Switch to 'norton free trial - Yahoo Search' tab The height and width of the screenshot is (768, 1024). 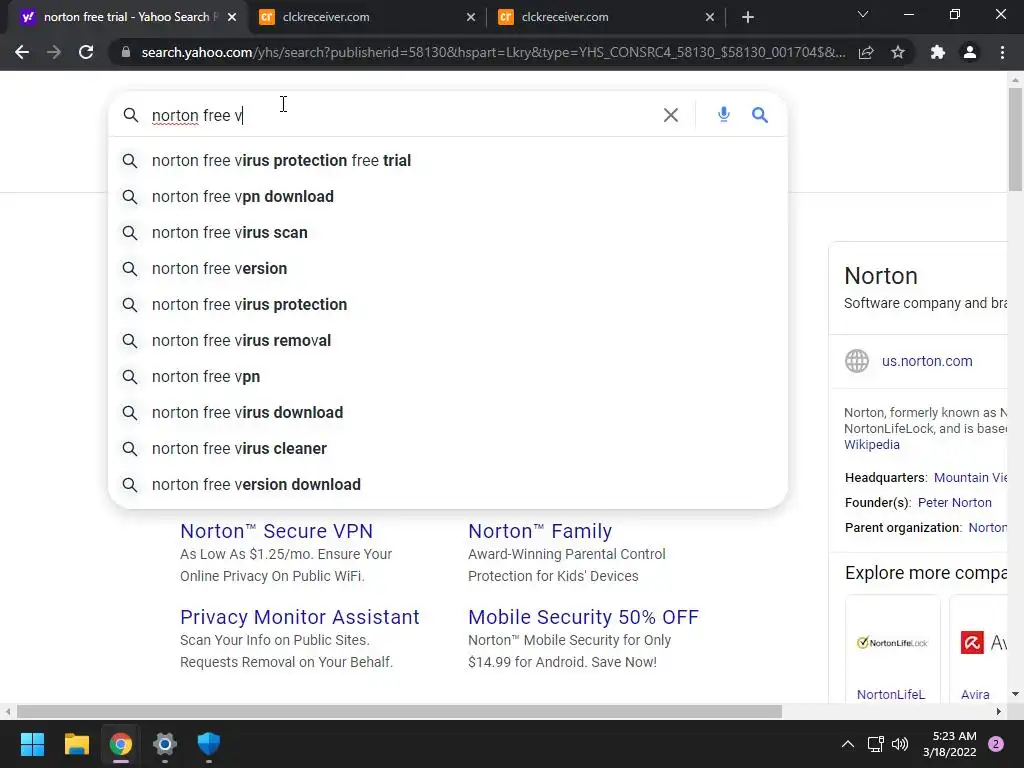click(126, 17)
